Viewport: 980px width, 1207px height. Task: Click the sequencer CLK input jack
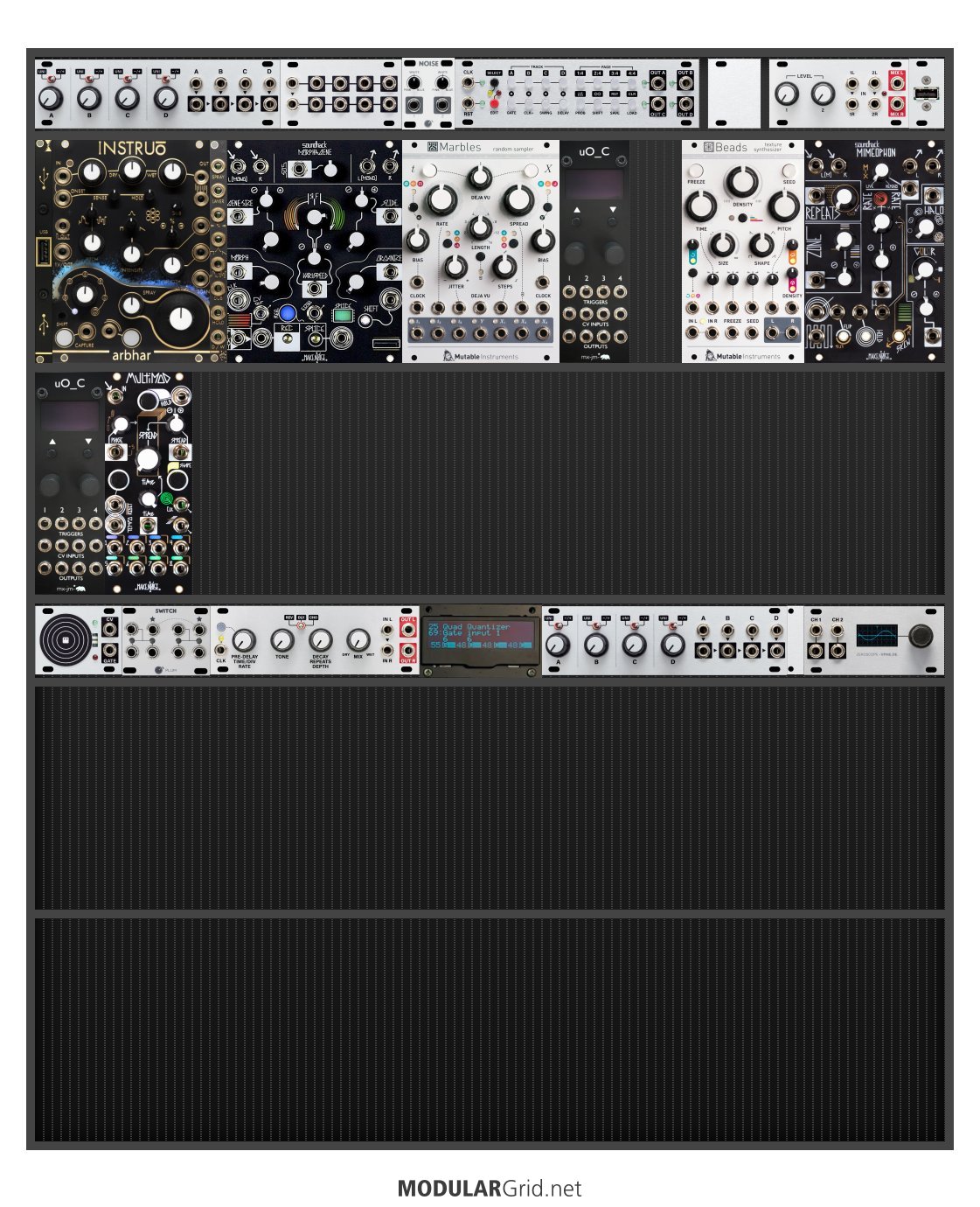pos(469,83)
